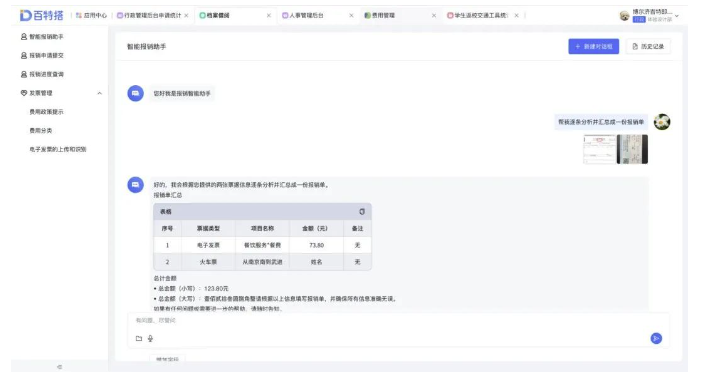
Task: Click the 智能报销助手 page title
Action: pyautogui.click(x=147, y=46)
